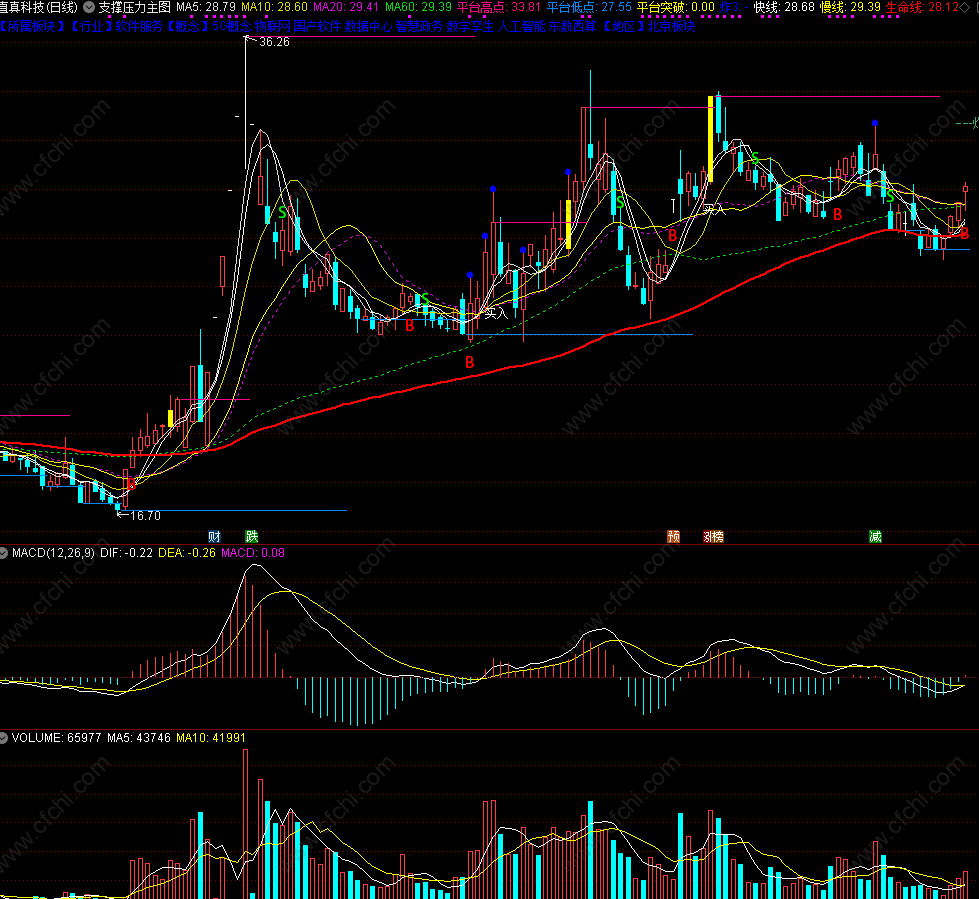Screen dimensions: 979x899
Task: Click the 跌 event marker icon
Action: [x=252, y=536]
